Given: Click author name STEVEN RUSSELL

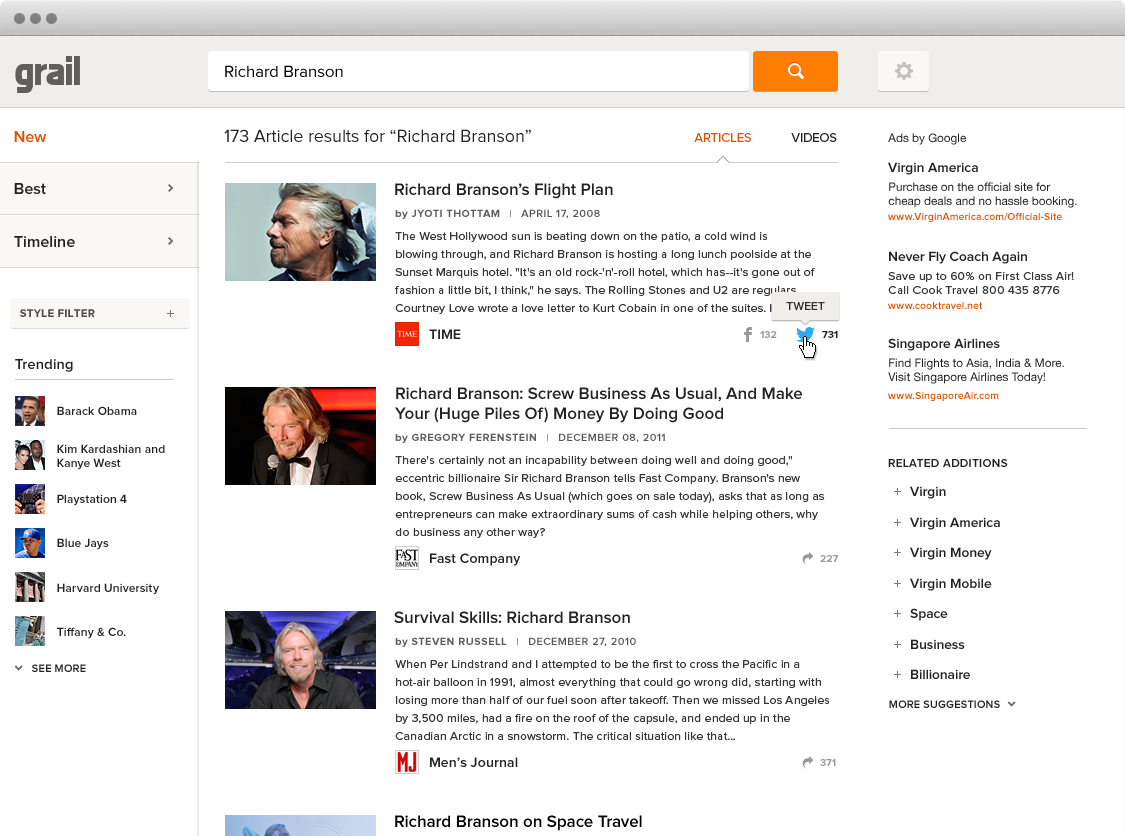Looking at the screenshot, I should click(458, 641).
